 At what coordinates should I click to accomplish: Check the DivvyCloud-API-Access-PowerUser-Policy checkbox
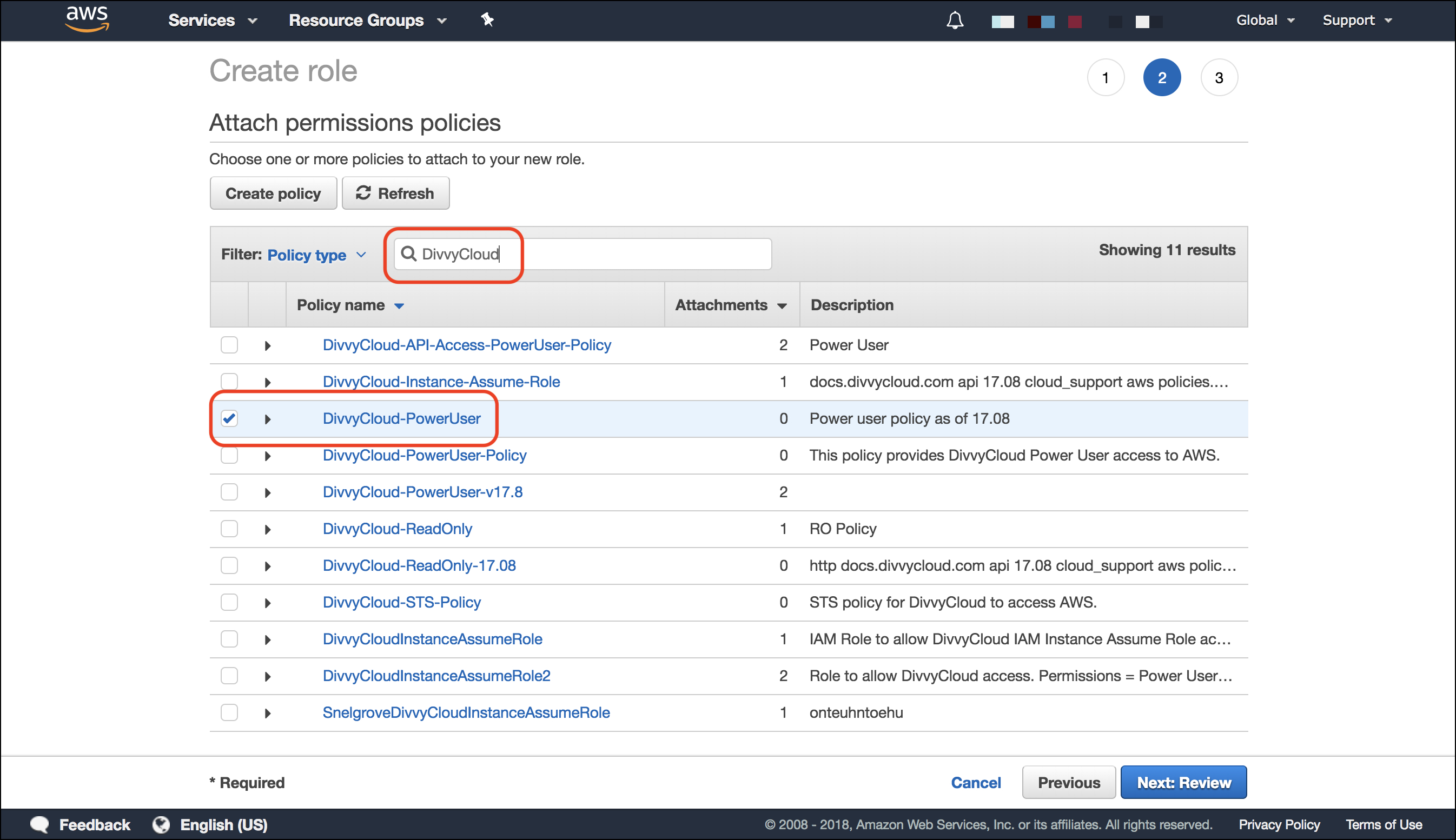pyautogui.click(x=229, y=345)
